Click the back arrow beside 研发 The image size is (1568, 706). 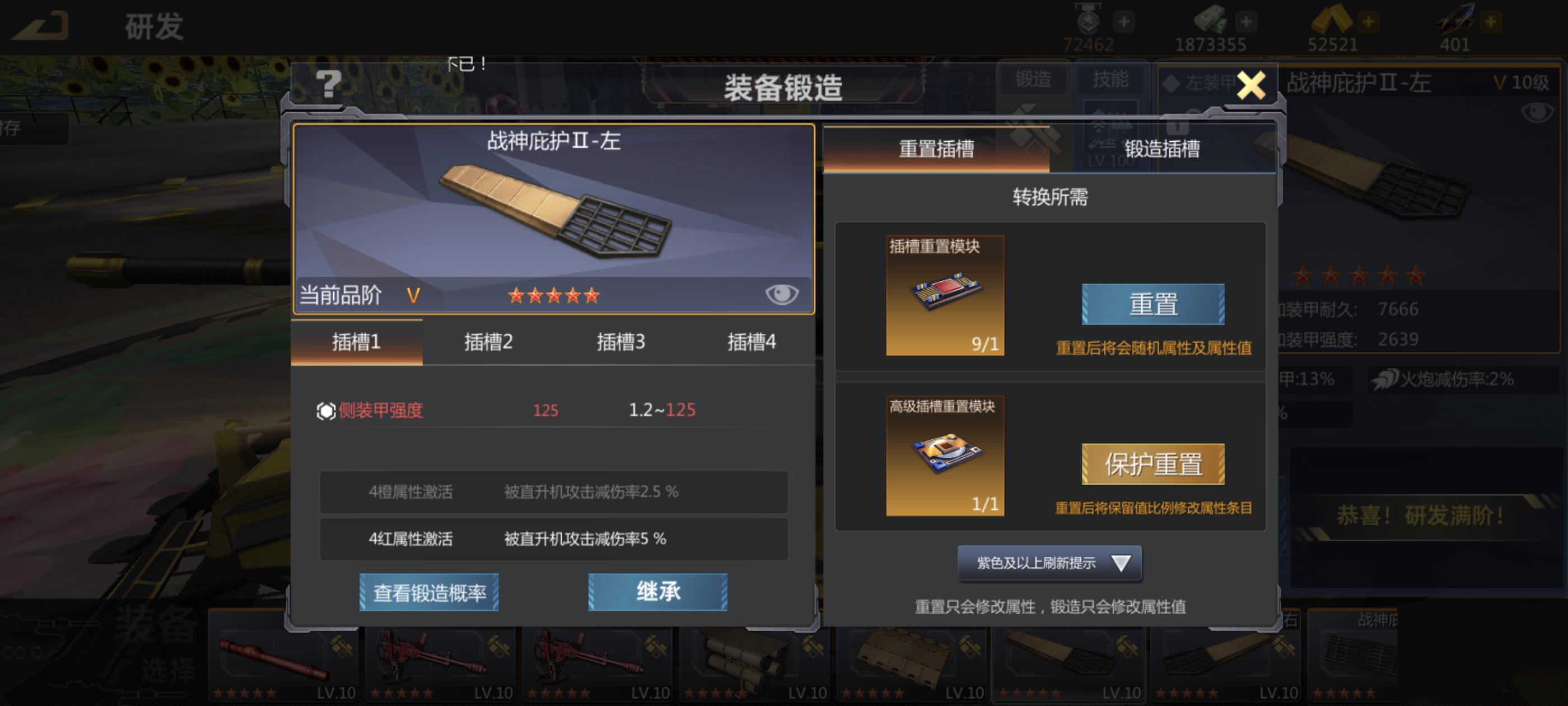(x=40, y=26)
